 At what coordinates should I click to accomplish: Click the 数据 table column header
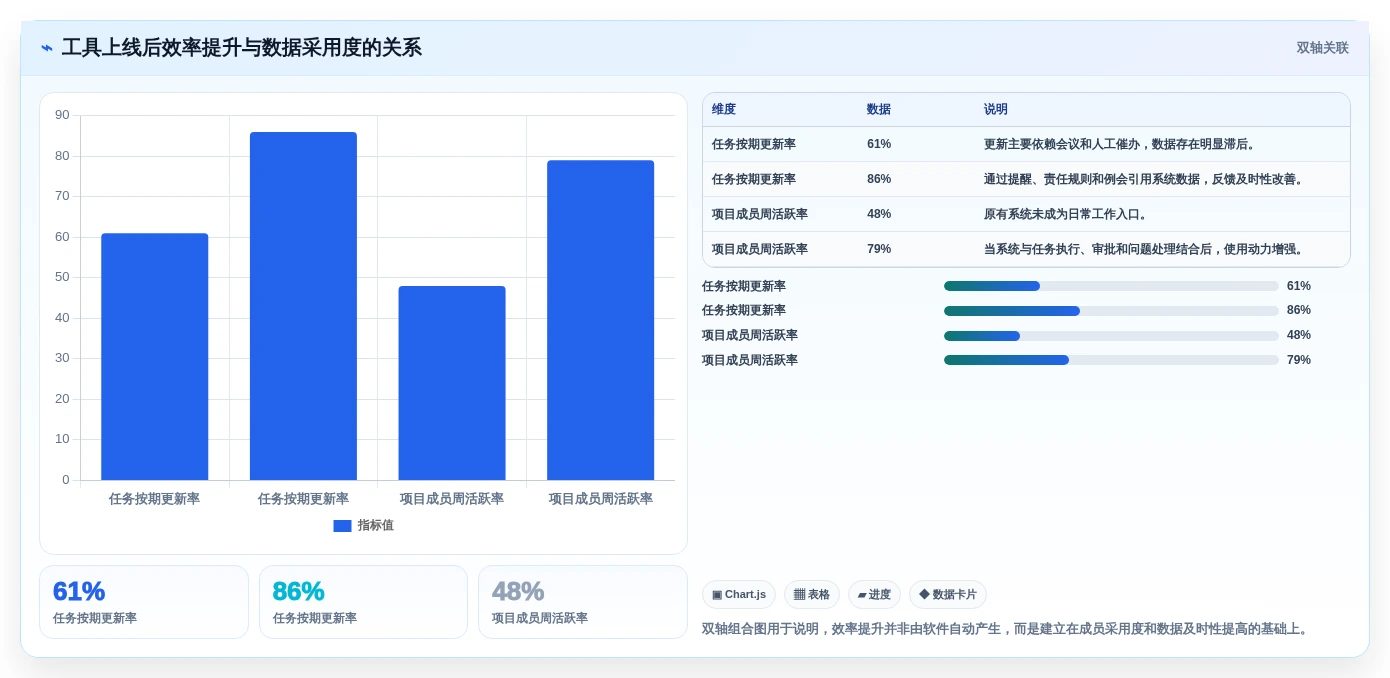pyautogui.click(x=879, y=110)
